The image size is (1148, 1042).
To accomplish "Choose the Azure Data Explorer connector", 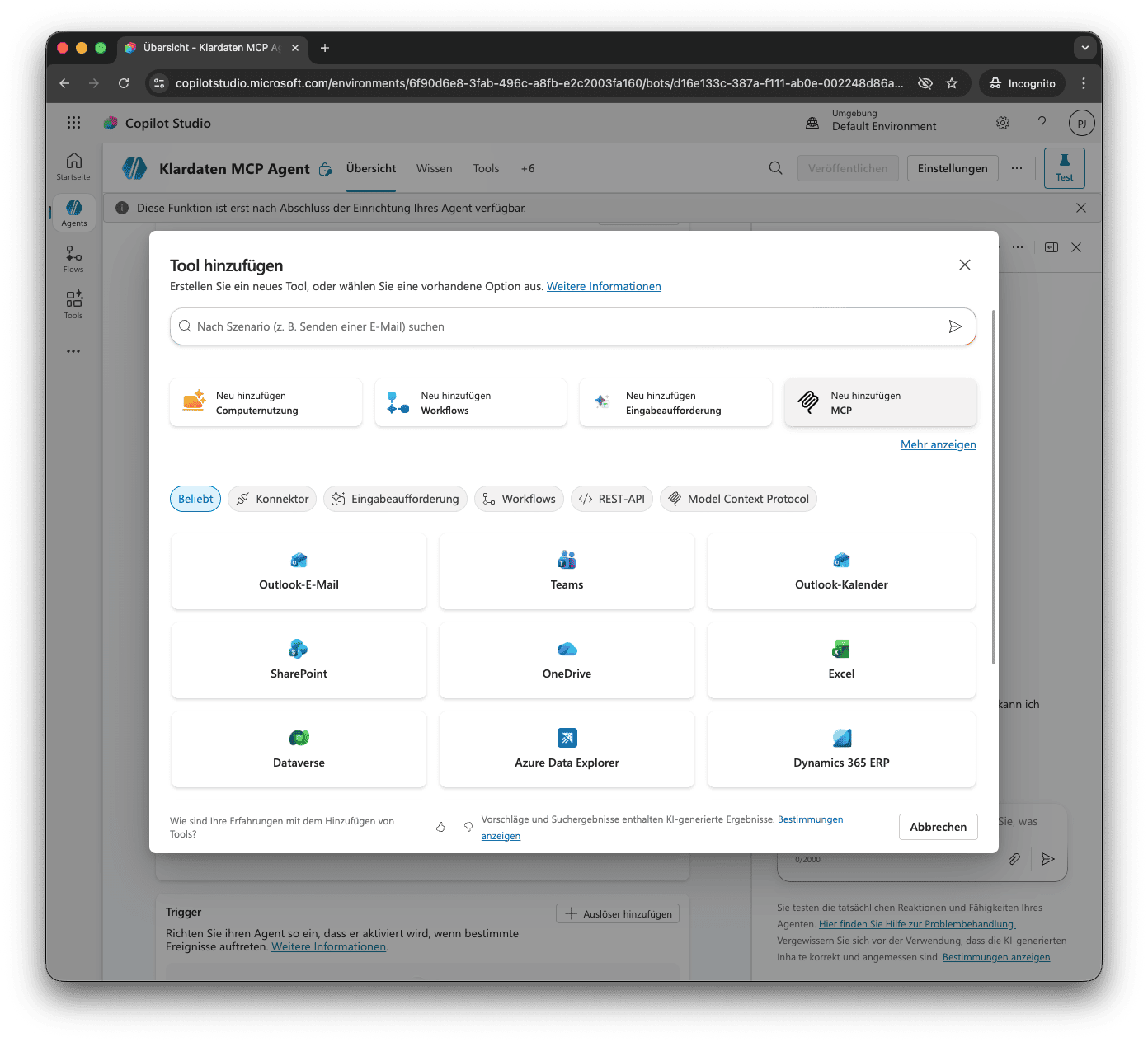I will (567, 749).
